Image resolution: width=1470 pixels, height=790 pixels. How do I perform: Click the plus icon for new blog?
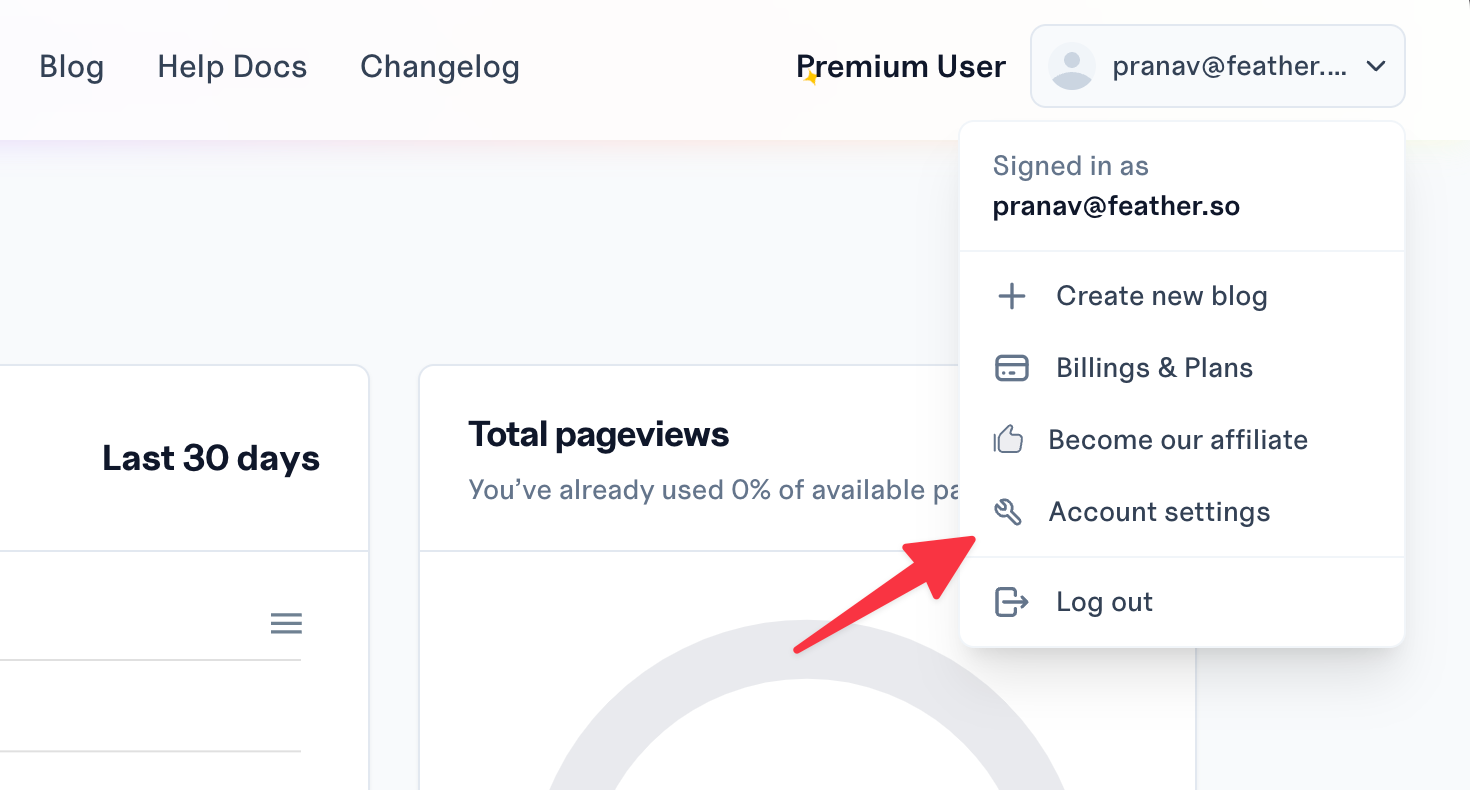(1012, 296)
